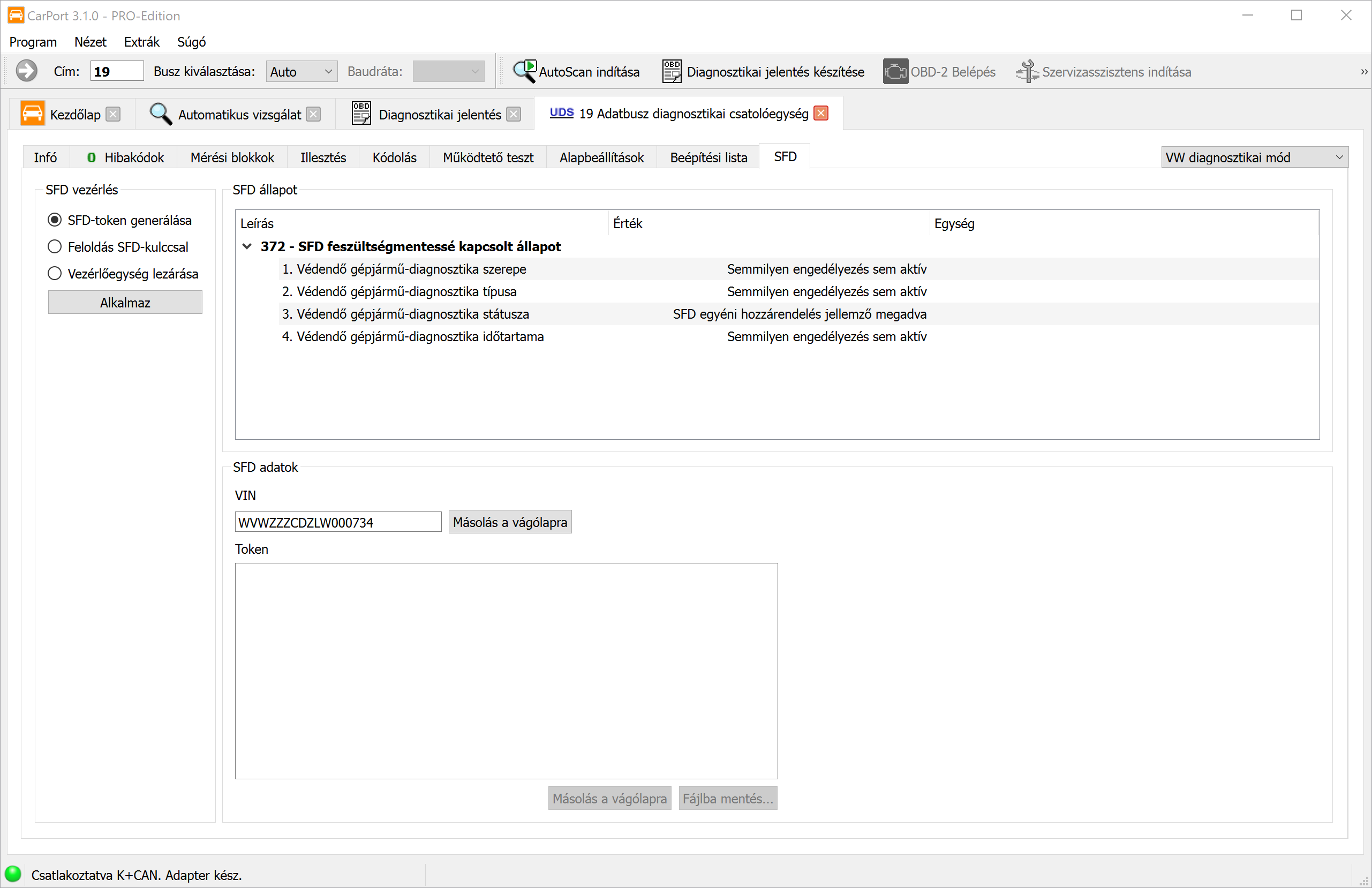Screen dimensions: 1372x888
Task: Expand the toolbar overflow chevron
Action: tap(1363, 72)
